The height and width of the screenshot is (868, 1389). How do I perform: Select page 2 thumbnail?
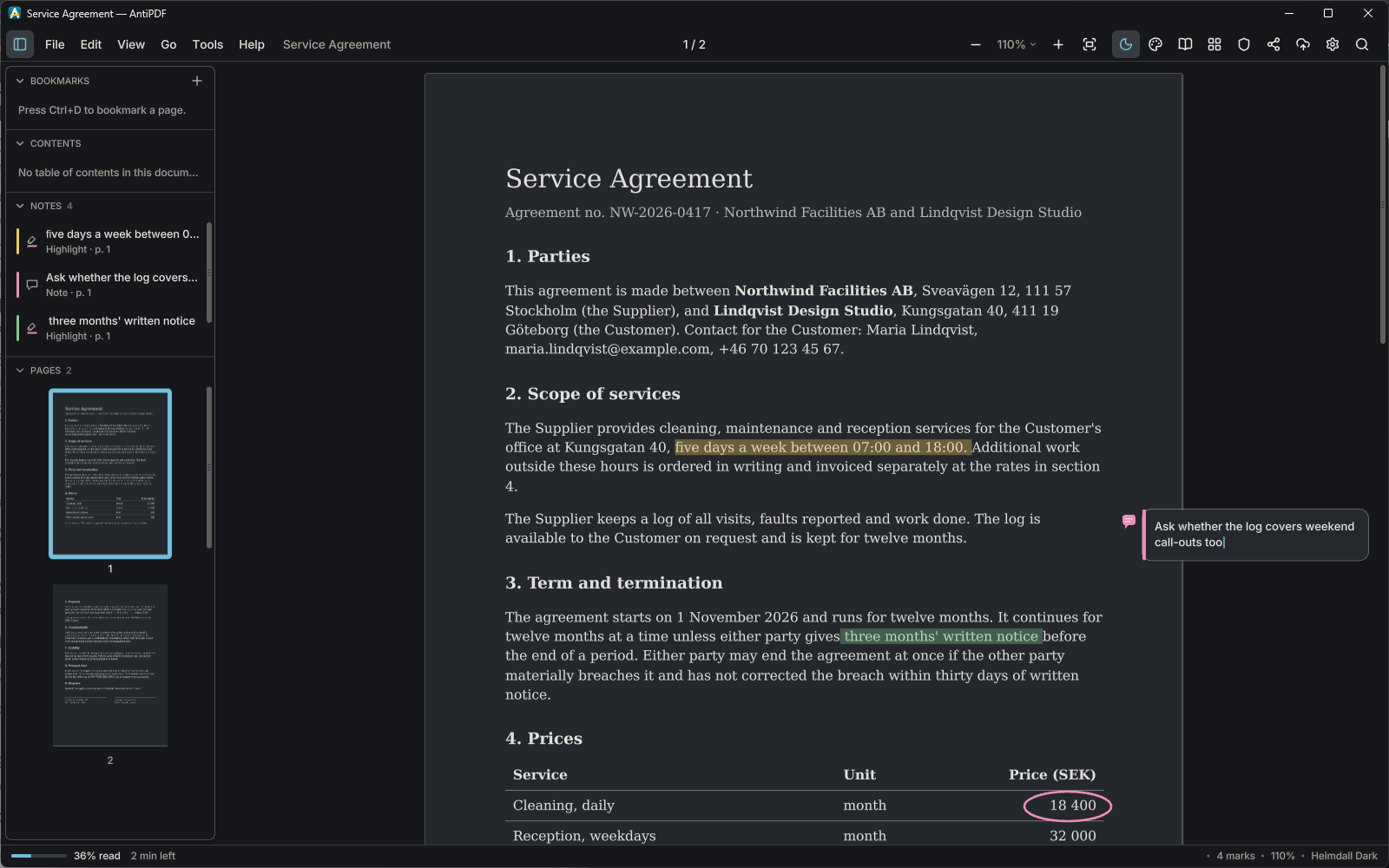(110, 665)
